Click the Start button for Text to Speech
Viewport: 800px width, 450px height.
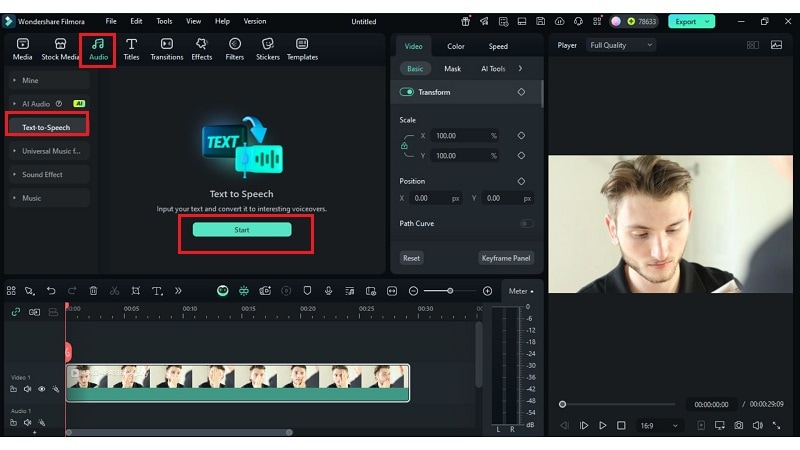coord(242,230)
